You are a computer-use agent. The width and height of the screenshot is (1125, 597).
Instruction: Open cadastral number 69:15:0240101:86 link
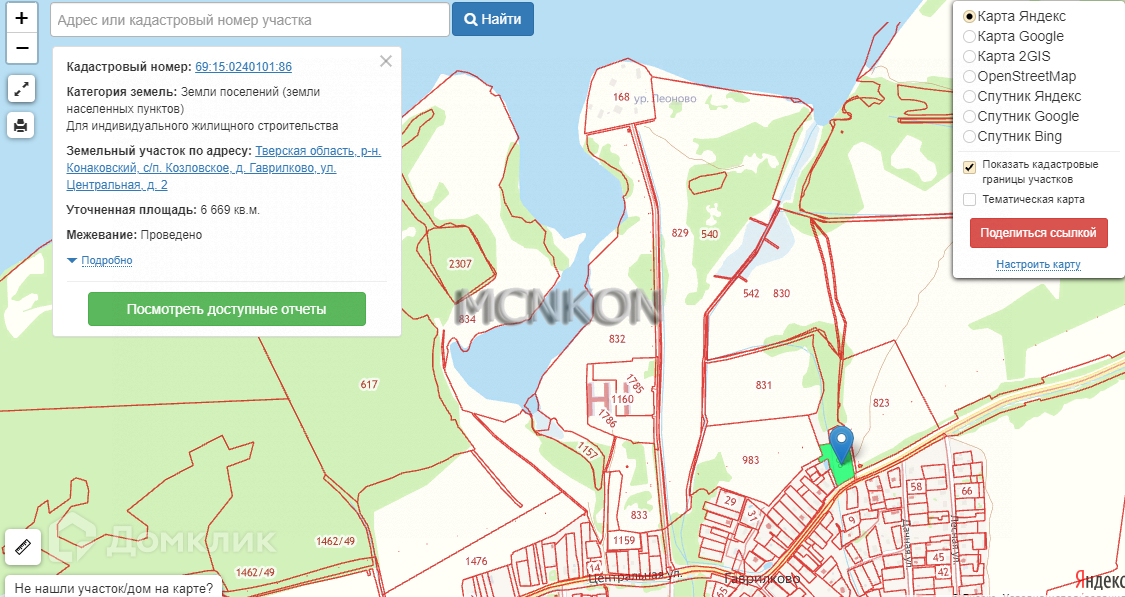243,67
